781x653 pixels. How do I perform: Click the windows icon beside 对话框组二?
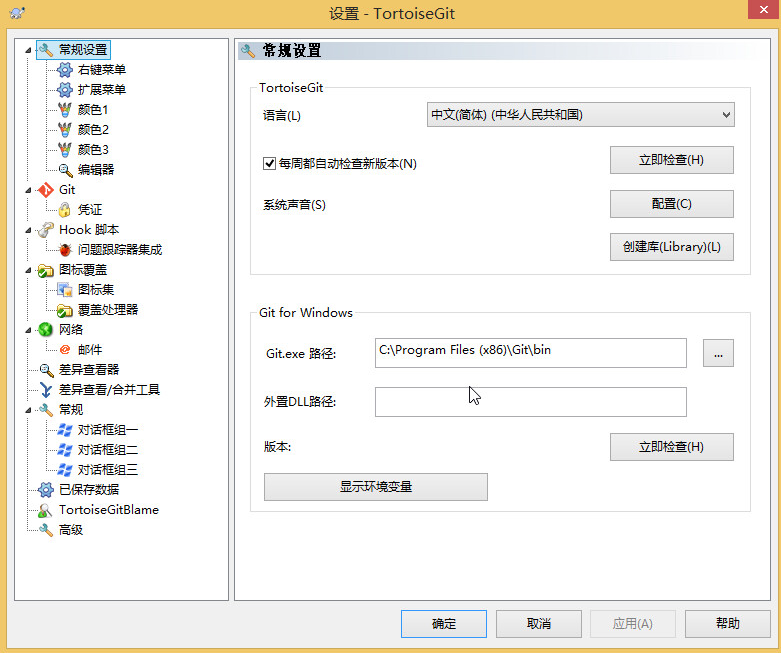coord(65,450)
